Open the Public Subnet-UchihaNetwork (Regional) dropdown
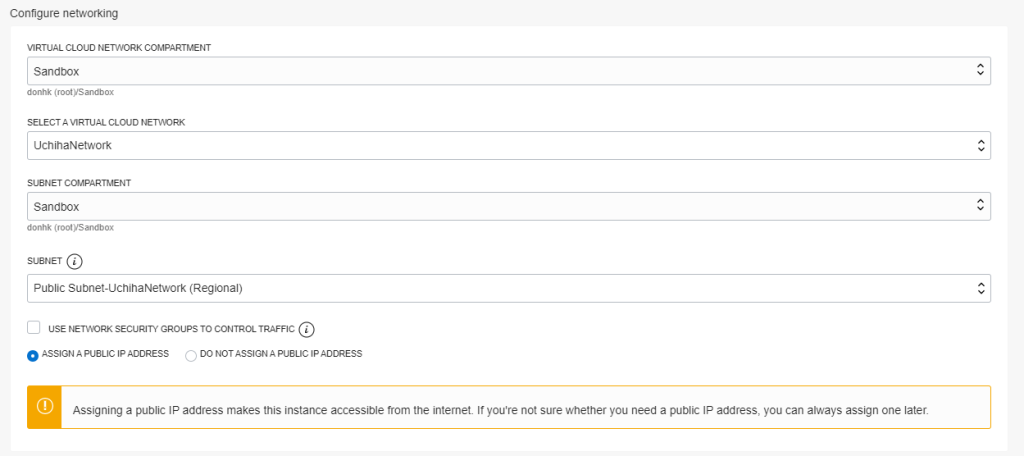This screenshot has height=456, width=1024. [x=509, y=288]
